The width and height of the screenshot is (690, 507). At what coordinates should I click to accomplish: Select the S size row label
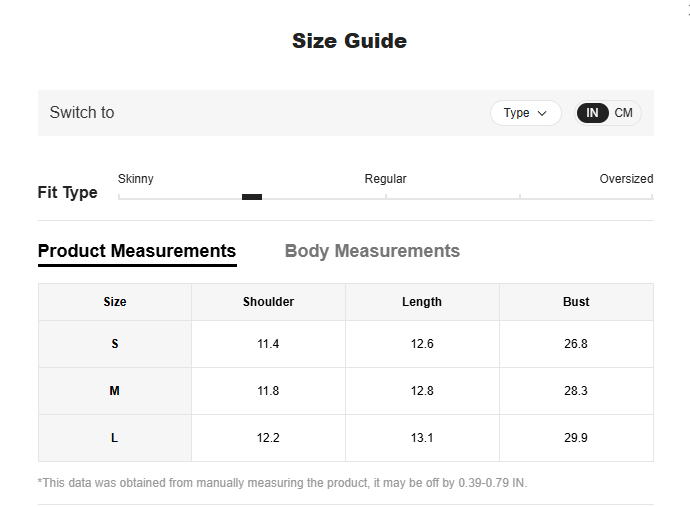pyautogui.click(x=115, y=344)
